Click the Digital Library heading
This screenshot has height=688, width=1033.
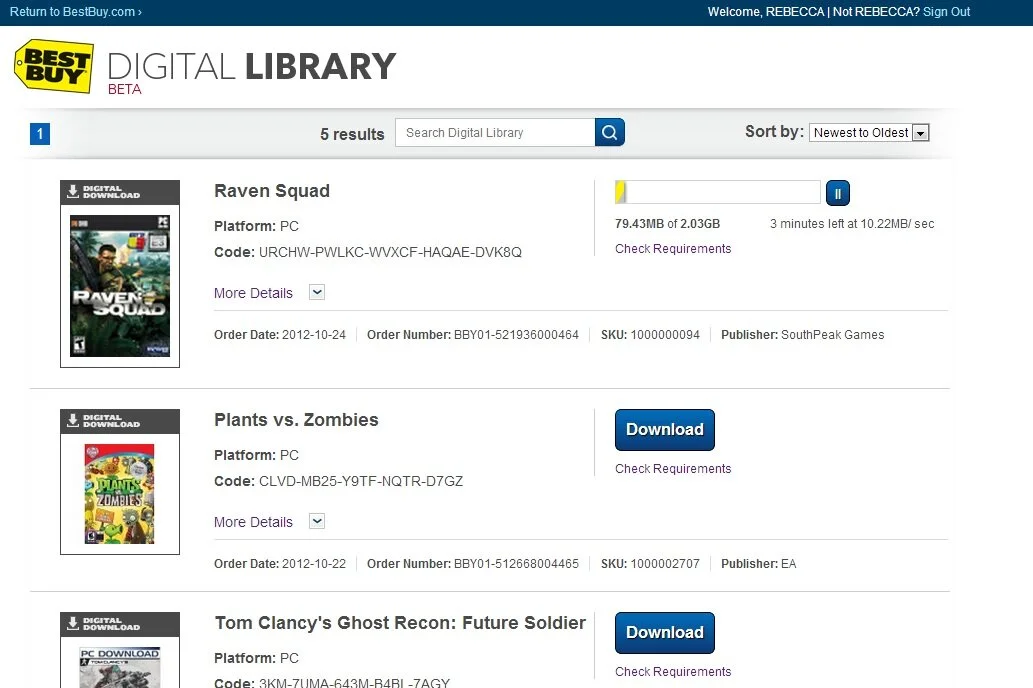(252, 67)
